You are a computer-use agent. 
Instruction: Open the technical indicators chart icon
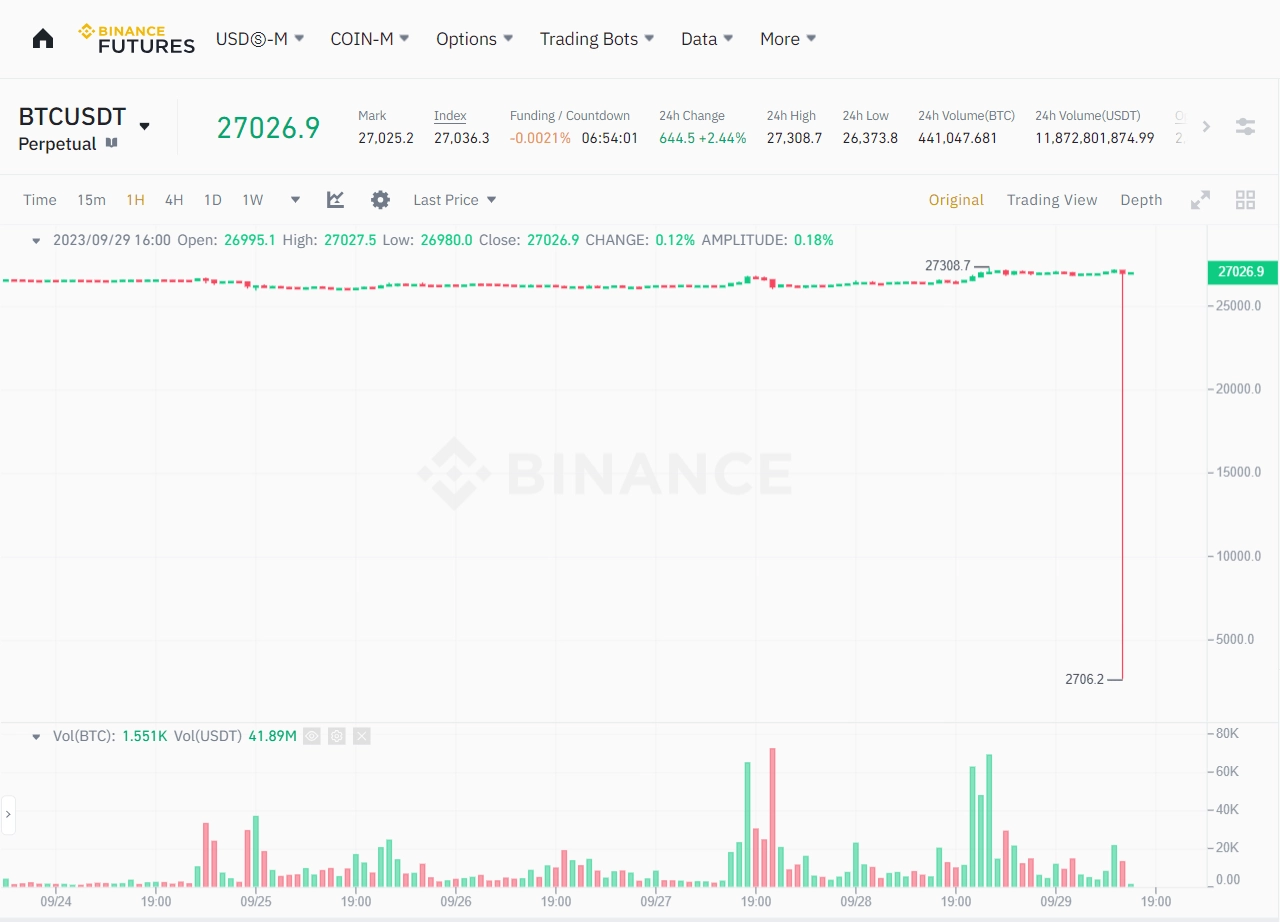click(x=335, y=199)
